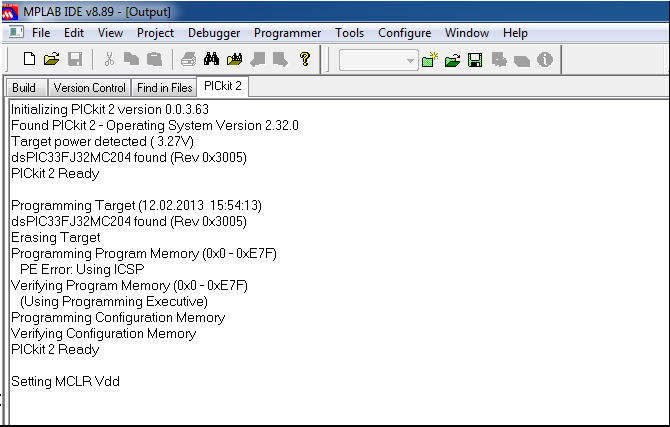670x427 pixels.
Task: Click the New Project icon
Action: pos(430,60)
